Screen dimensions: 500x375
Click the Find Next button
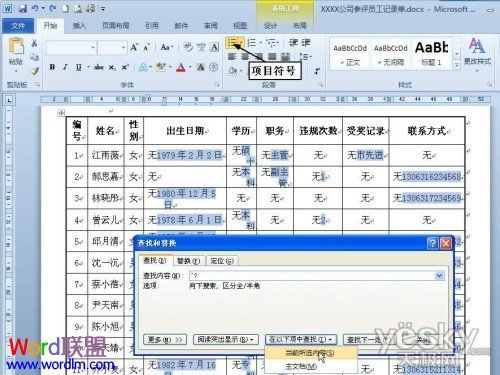coord(366,340)
